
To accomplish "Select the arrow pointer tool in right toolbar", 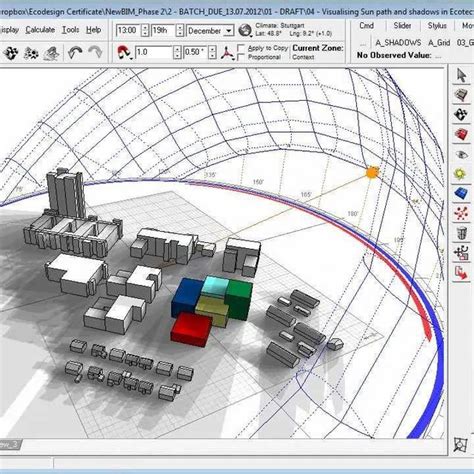I will tap(461, 75).
